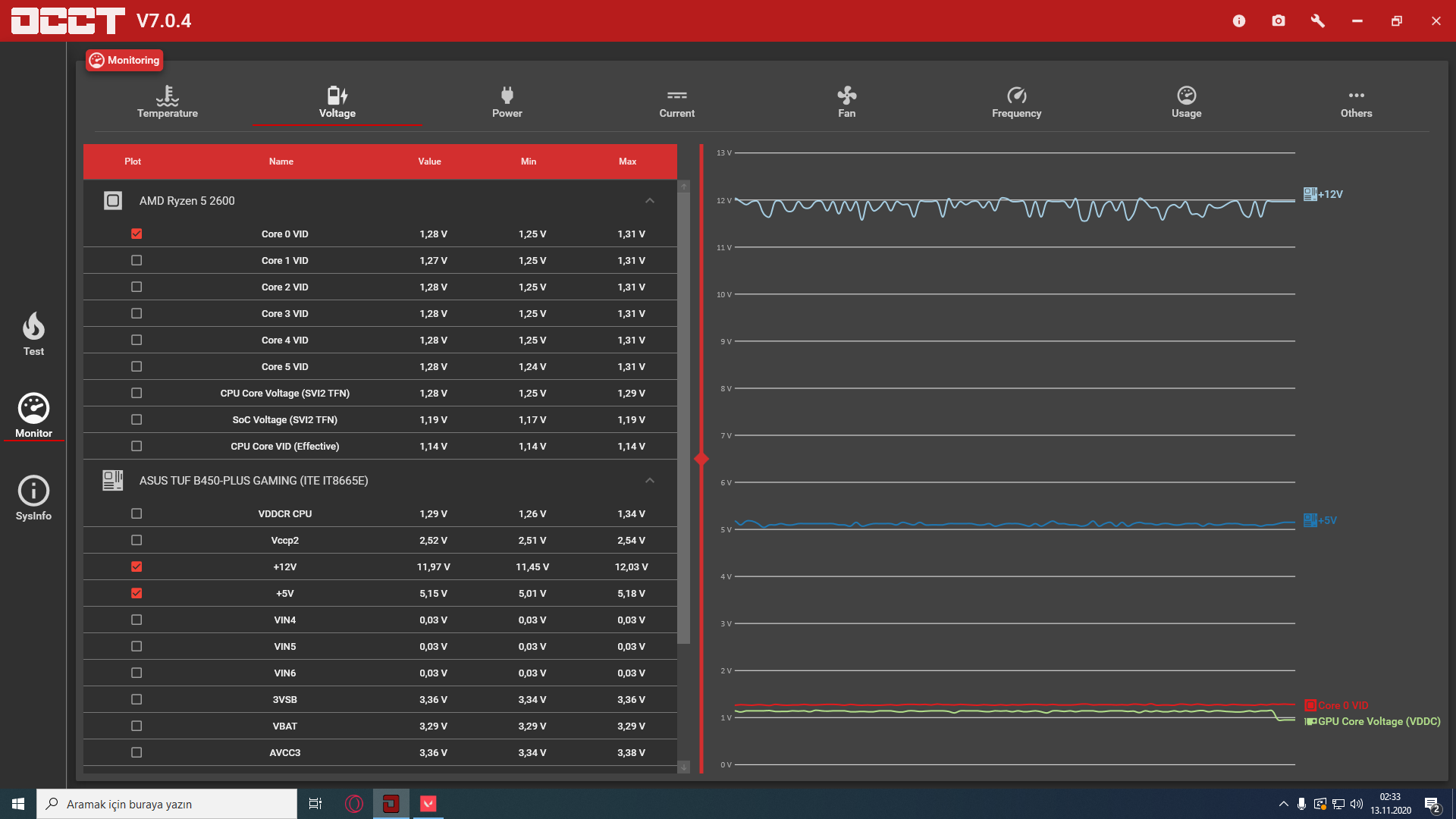Image resolution: width=1456 pixels, height=819 pixels.
Task: Check the VDDCR CPU plot checkbox
Action: pos(136,513)
